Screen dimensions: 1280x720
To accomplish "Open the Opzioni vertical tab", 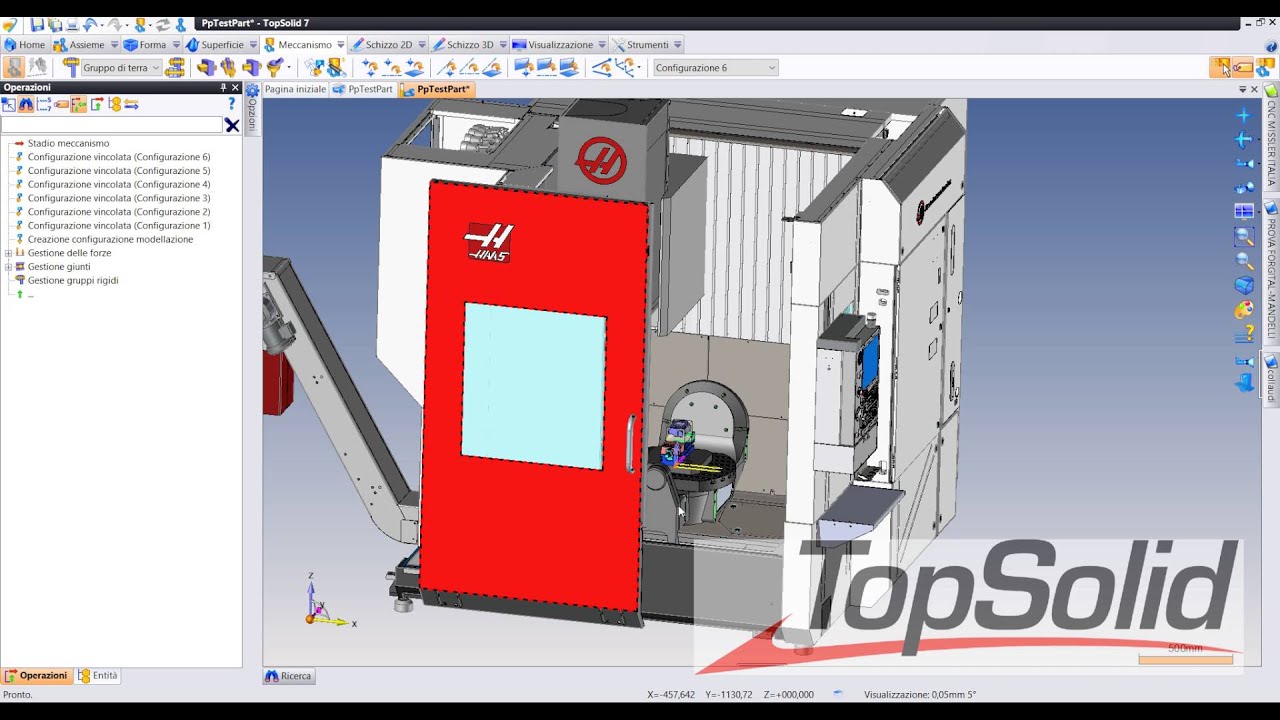I will [x=252, y=110].
